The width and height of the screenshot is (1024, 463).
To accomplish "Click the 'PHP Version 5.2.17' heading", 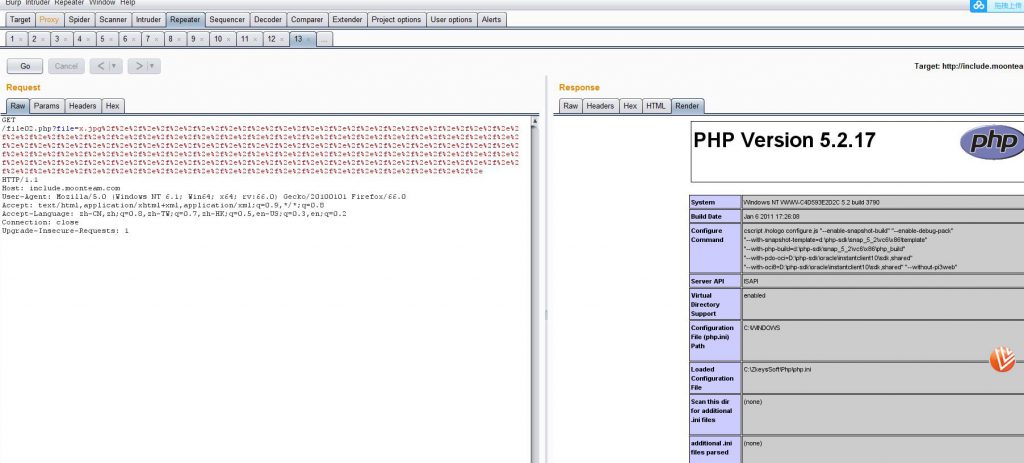I will (784, 140).
